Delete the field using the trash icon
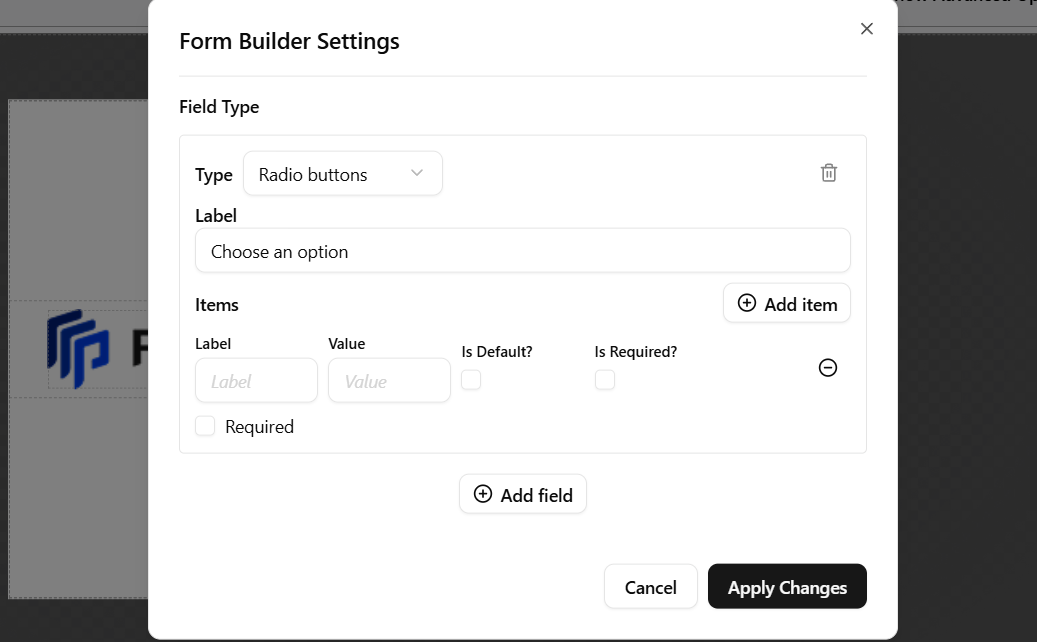The height and width of the screenshot is (642, 1037). 829,173
